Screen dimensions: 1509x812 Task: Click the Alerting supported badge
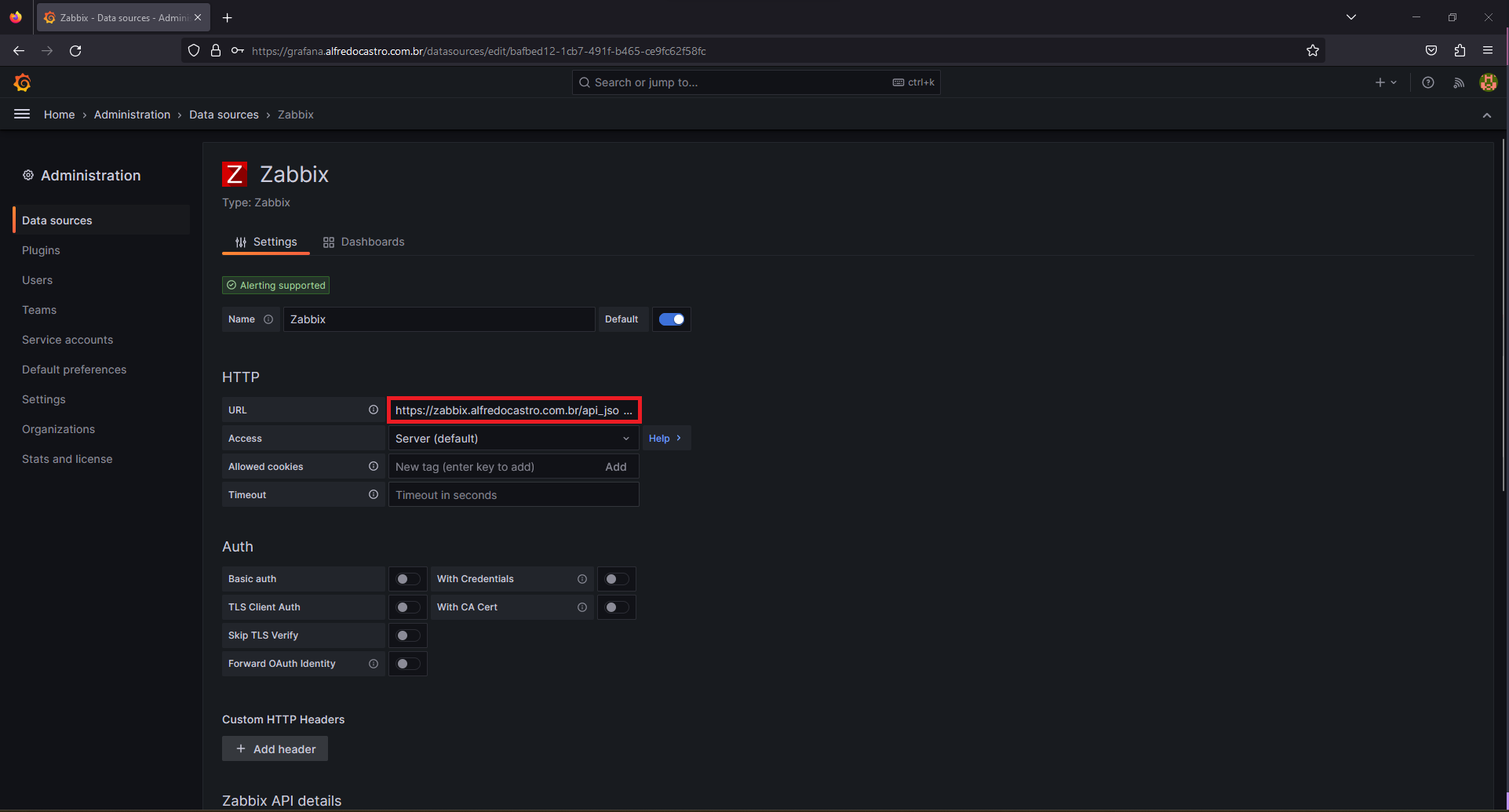click(275, 286)
